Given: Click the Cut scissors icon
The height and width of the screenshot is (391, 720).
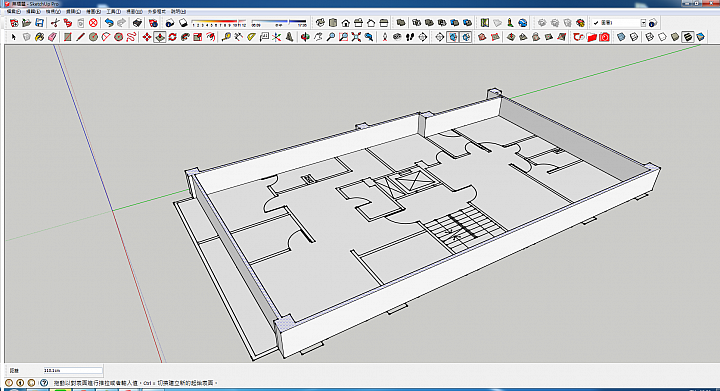Looking at the screenshot, I should (x=55, y=22).
